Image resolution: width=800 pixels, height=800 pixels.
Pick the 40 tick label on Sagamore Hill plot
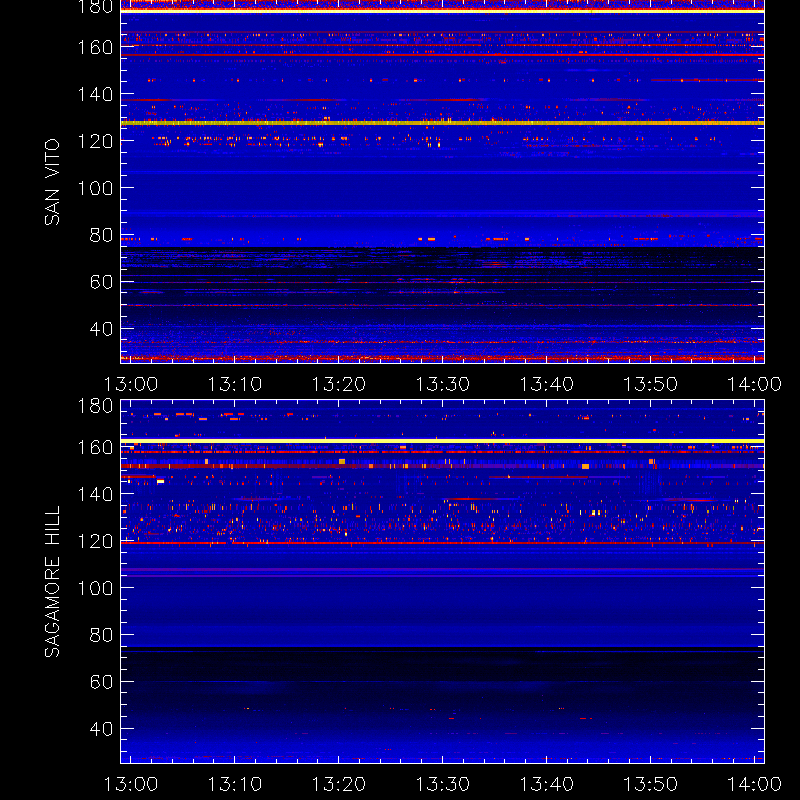tap(101, 729)
